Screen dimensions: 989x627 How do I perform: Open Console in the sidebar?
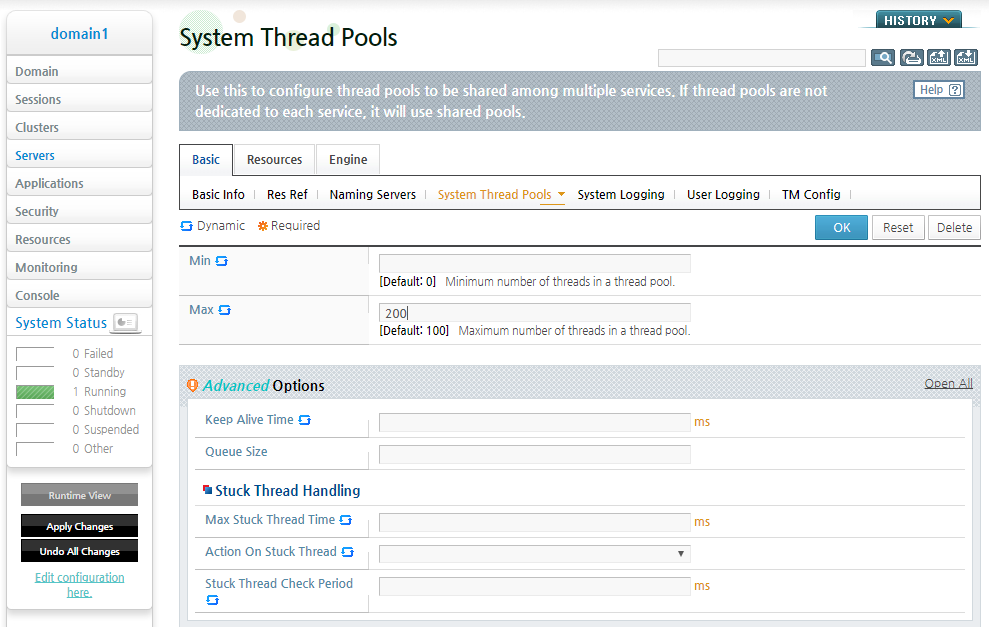79,295
